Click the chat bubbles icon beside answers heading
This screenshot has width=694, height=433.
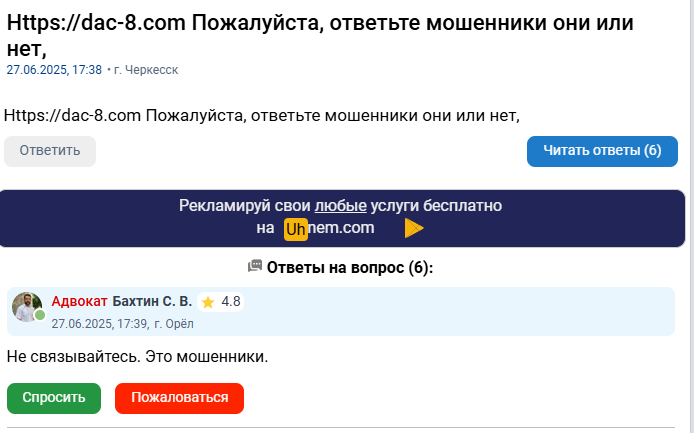(255, 267)
